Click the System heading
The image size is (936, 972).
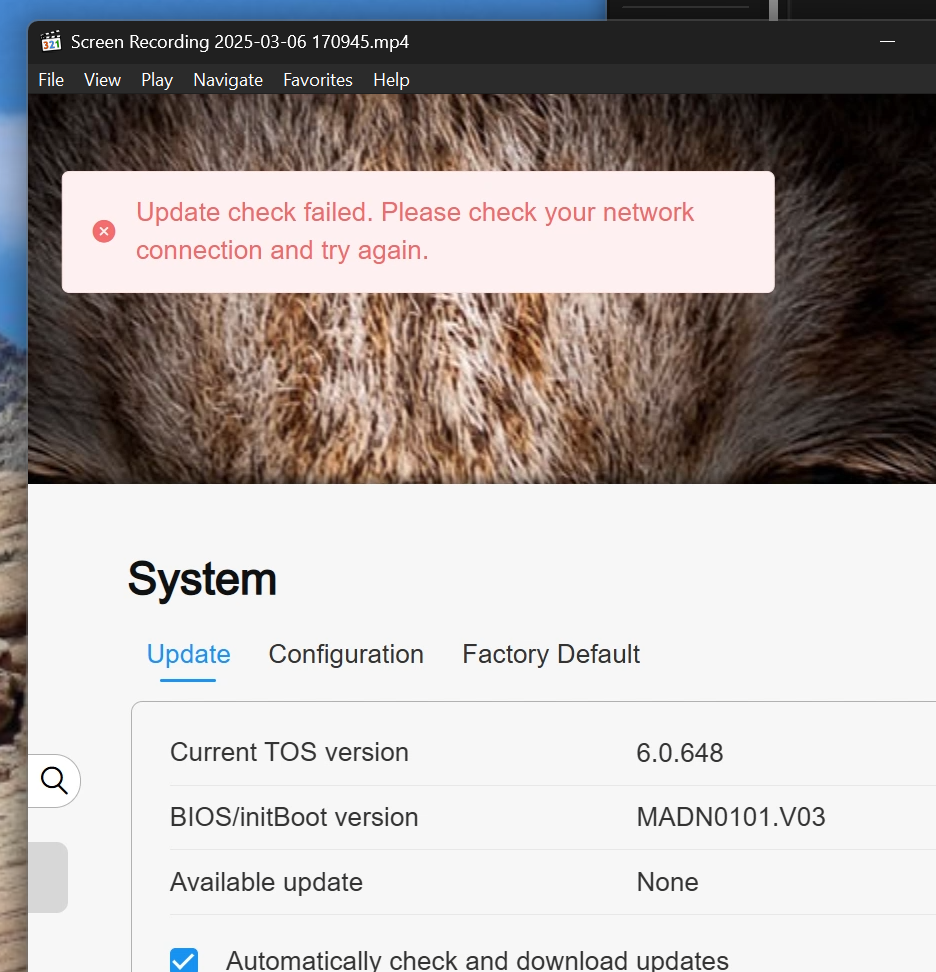click(x=202, y=578)
